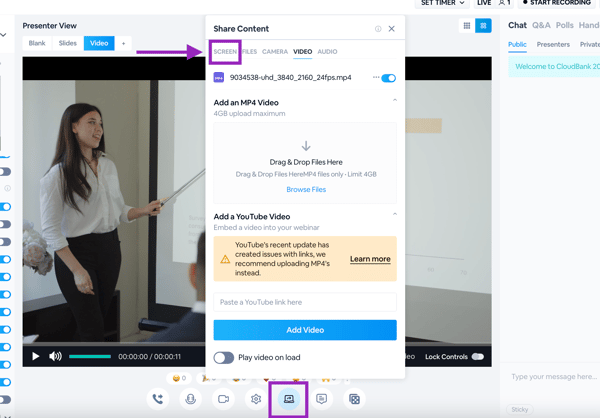
Task: Switch to the SCREEN tab
Action: (225, 52)
